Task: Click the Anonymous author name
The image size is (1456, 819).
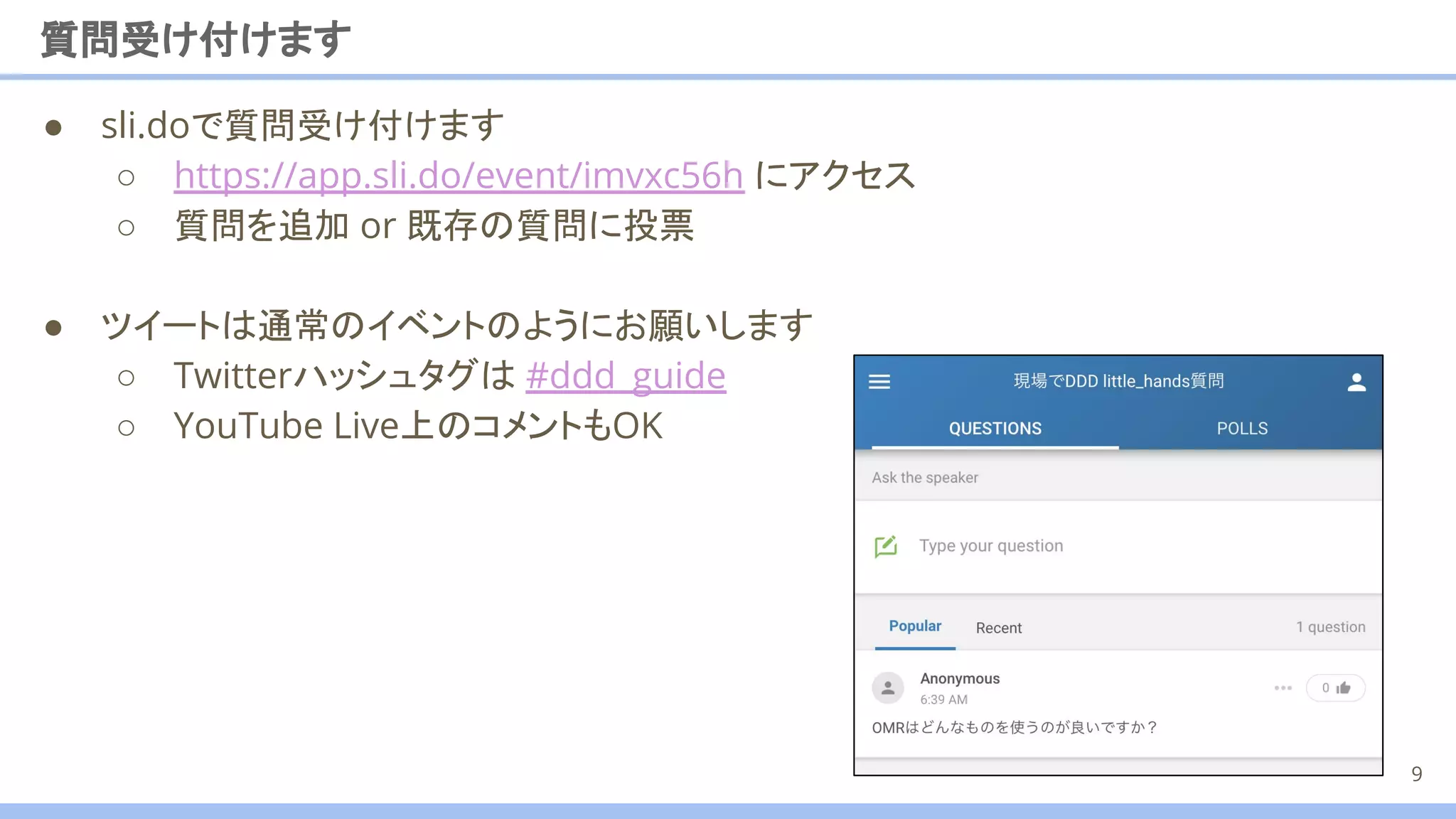Action: (960, 678)
